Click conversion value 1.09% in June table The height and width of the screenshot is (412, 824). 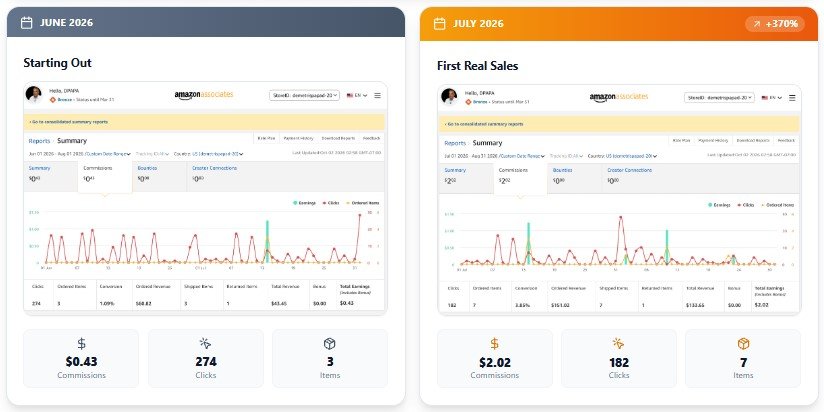tap(107, 304)
